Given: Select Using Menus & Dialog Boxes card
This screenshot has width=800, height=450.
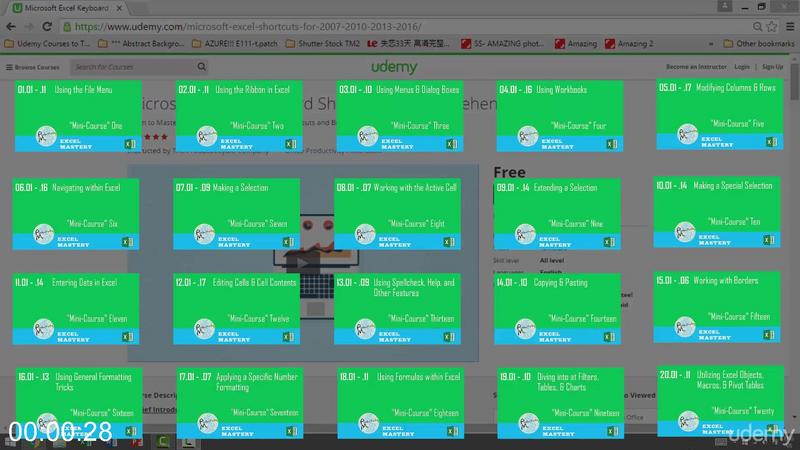Looking at the screenshot, I should tap(400, 116).
